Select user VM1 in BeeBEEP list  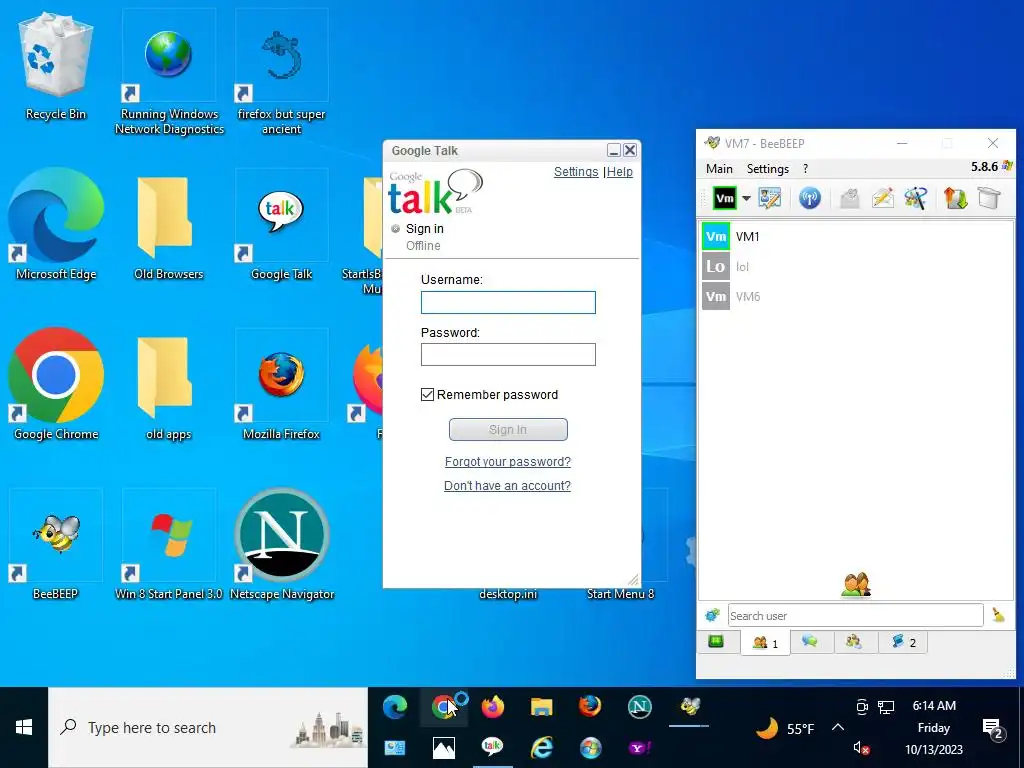(856, 236)
